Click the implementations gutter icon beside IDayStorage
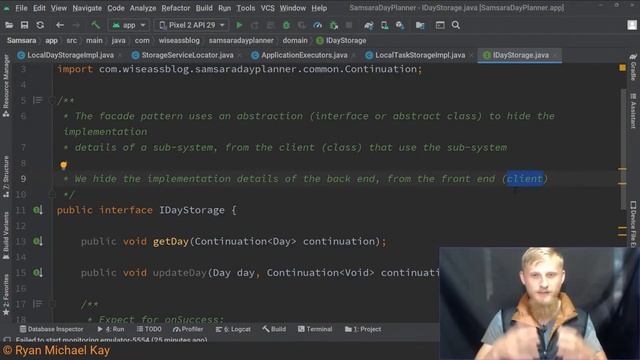Image resolution: width=640 pixels, height=360 pixels. tap(38, 210)
